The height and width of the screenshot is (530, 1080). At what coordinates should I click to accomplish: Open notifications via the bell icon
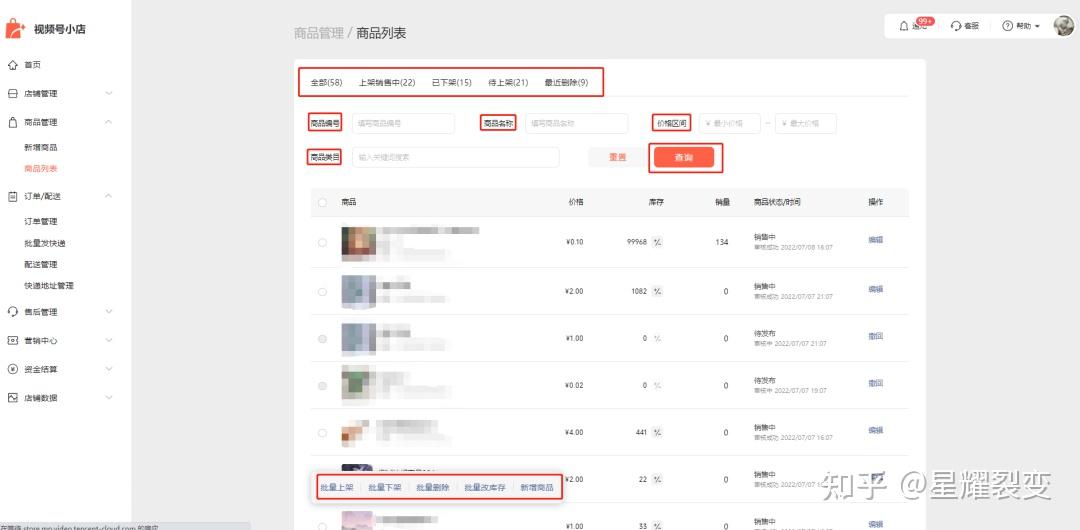click(904, 26)
